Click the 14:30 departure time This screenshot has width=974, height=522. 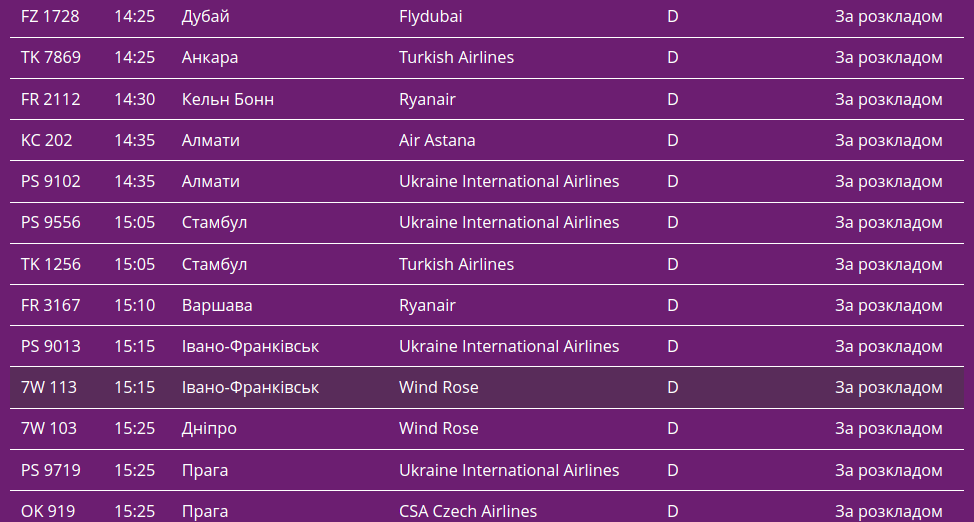(134, 99)
